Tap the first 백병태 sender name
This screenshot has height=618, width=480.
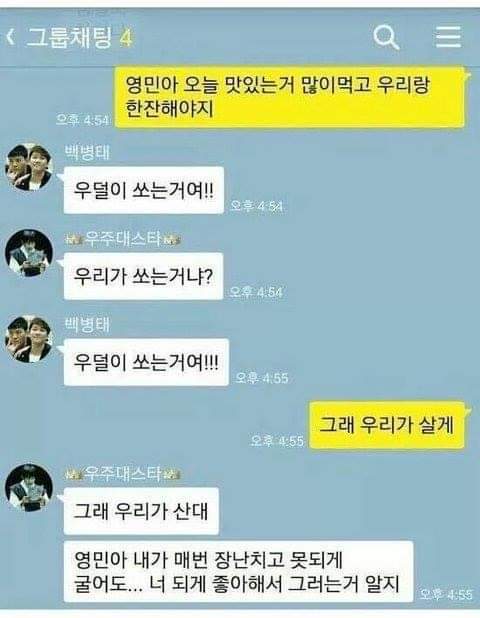[x=87, y=153]
